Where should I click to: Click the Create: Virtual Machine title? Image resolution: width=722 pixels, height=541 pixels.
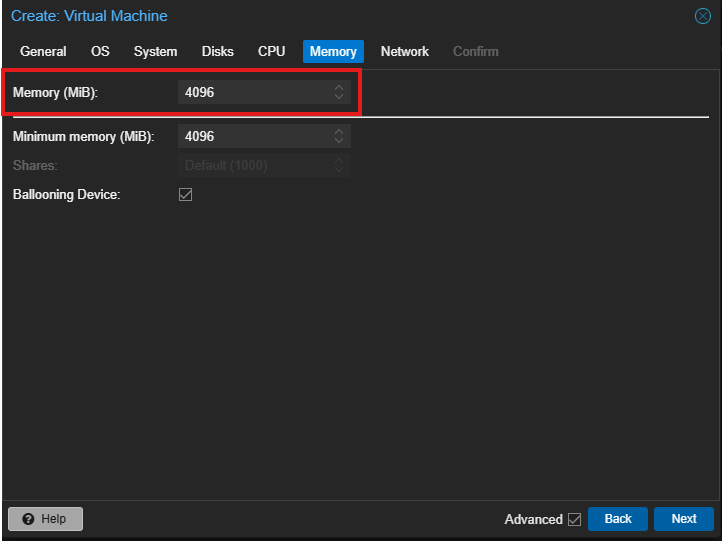tap(89, 16)
